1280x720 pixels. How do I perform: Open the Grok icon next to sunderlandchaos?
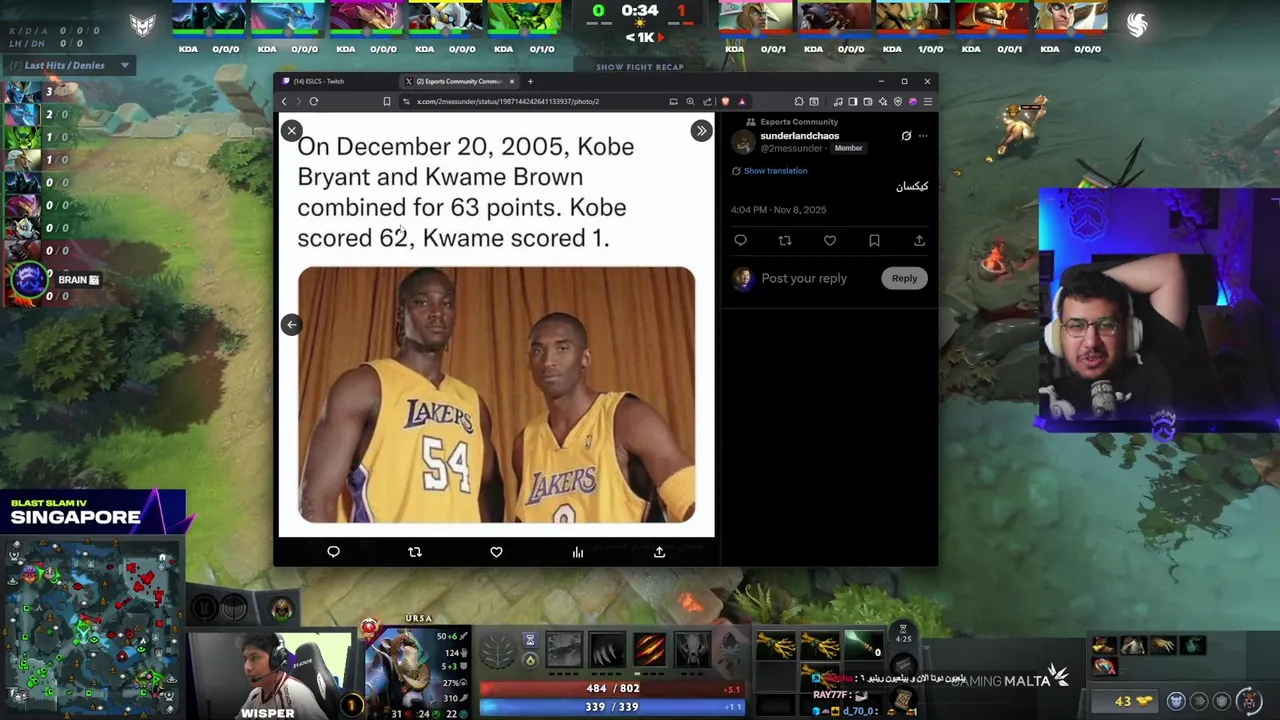[x=906, y=136]
